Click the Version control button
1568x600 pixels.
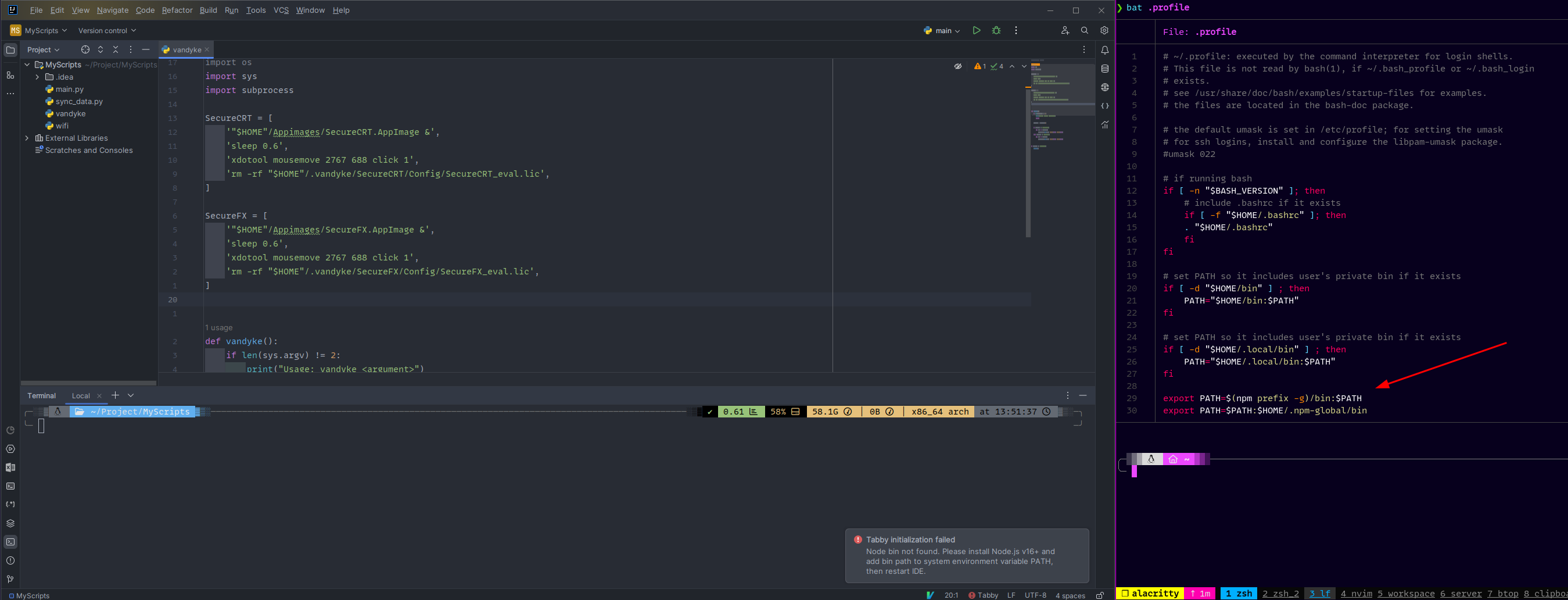click(x=103, y=30)
